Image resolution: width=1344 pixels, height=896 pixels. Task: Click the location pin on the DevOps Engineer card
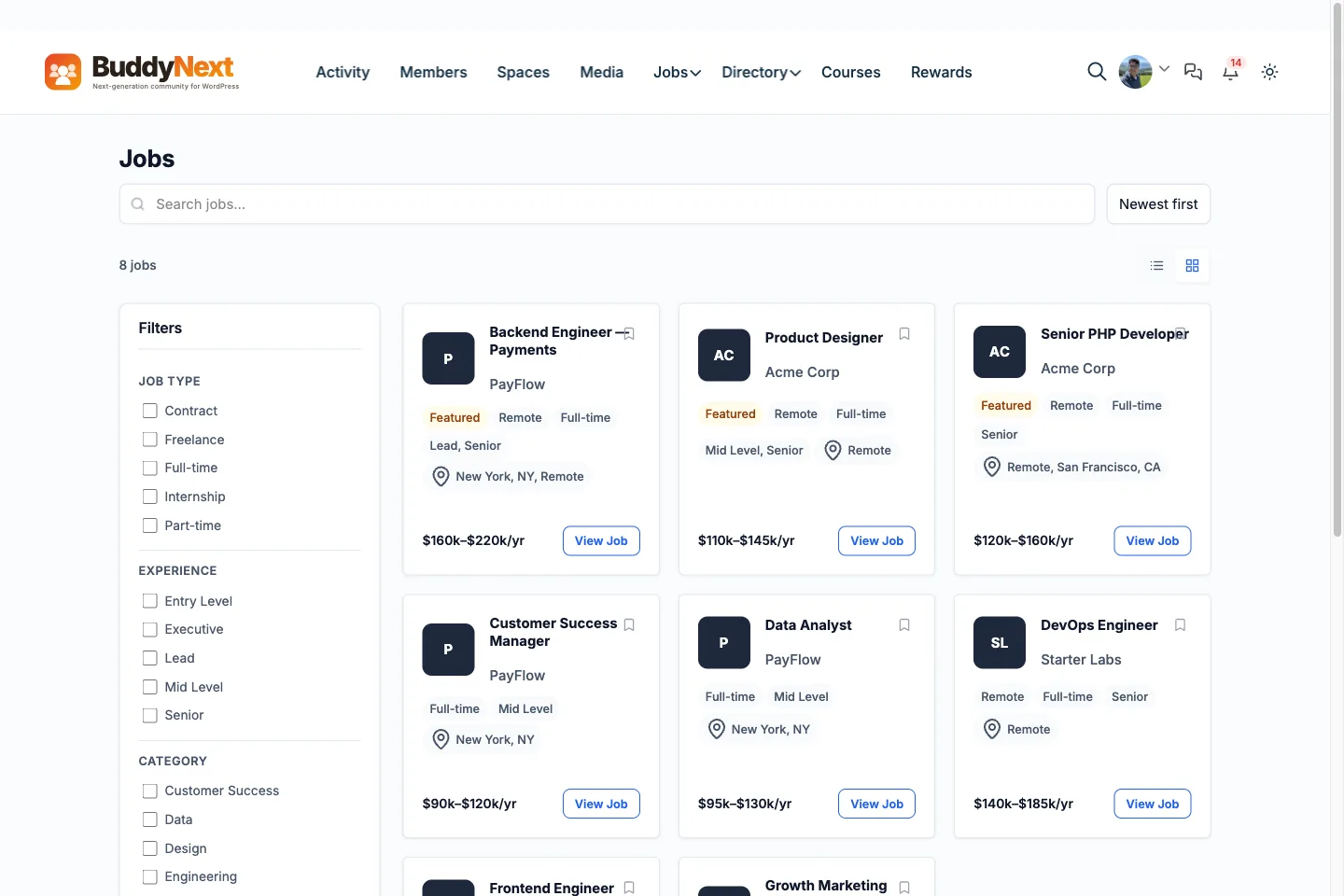[x=992, y=729]
